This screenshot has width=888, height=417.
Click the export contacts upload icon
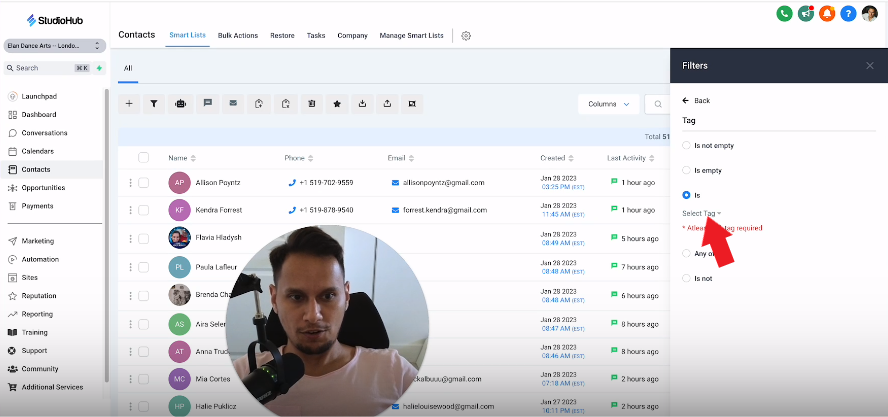coord(387,104)
